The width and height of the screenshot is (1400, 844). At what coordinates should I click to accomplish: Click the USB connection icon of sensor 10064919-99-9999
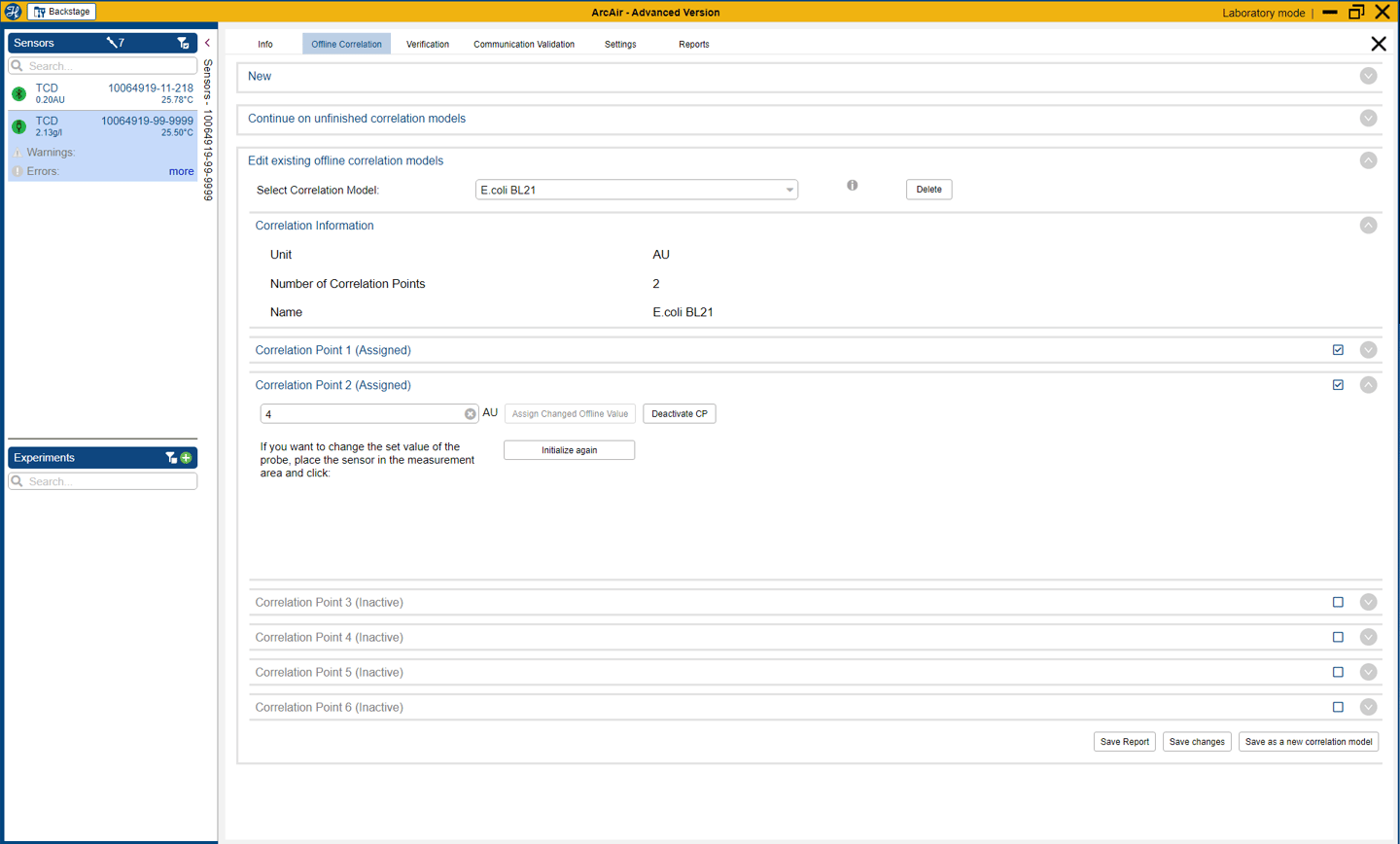tap(18, 126)
